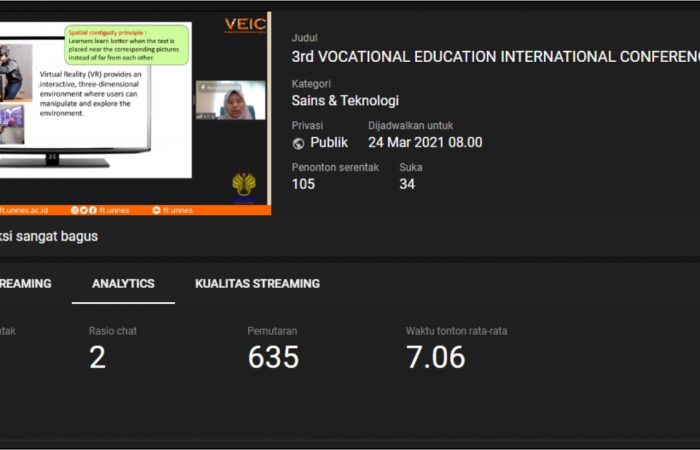Click the Instagram icon in the orange footer
This screenshot has width=700, height=450.
tap(75, 210)
